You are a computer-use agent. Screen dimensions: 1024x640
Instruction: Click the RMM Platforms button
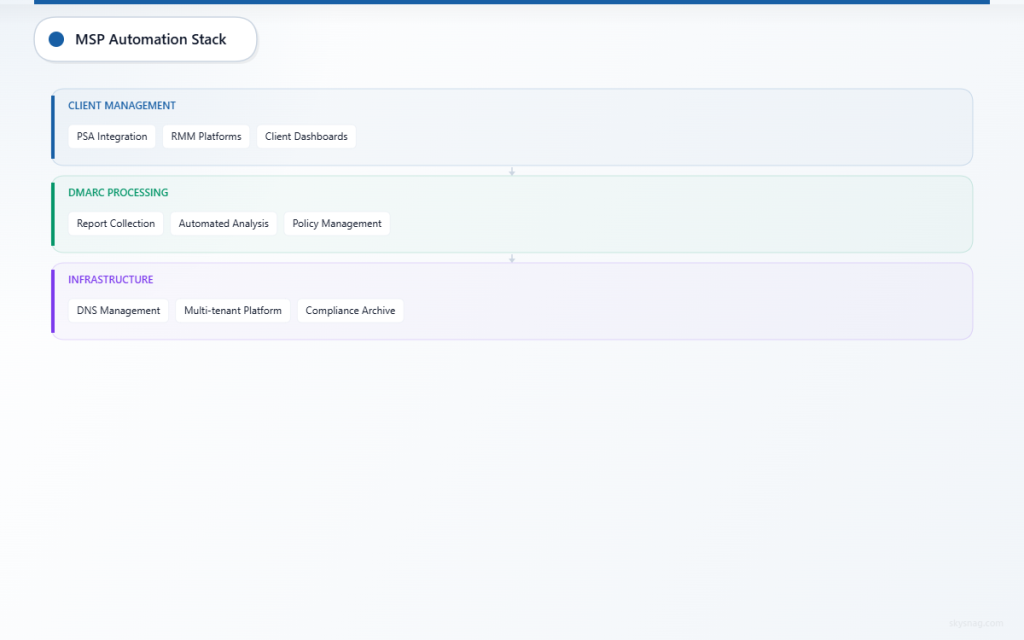[x=205, y=136]
